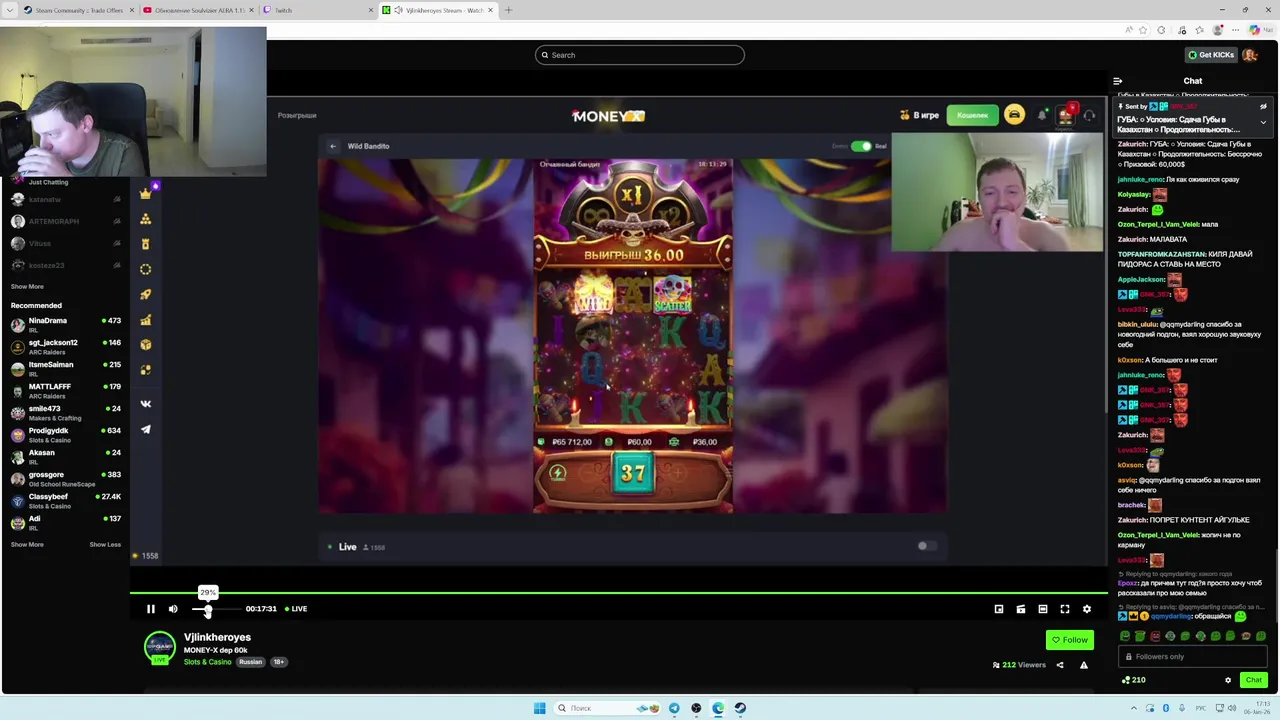Open the VK icon in casino sidebar
This screenshot has width=1280, height=720.
click(x=146, y=404)
